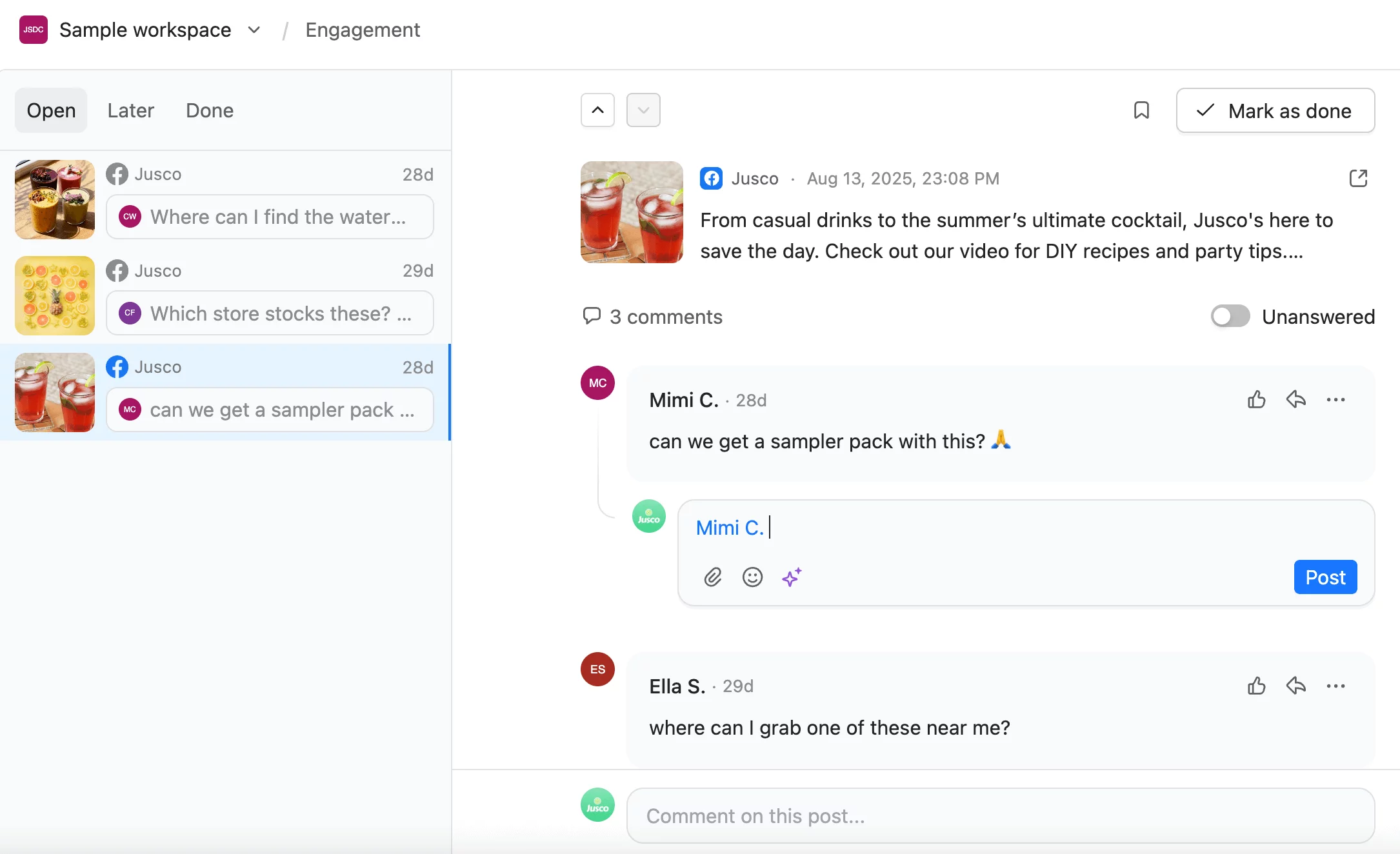Click the AI sparkle assist icon
The image size is (1400, 854).
pos(792,577)
